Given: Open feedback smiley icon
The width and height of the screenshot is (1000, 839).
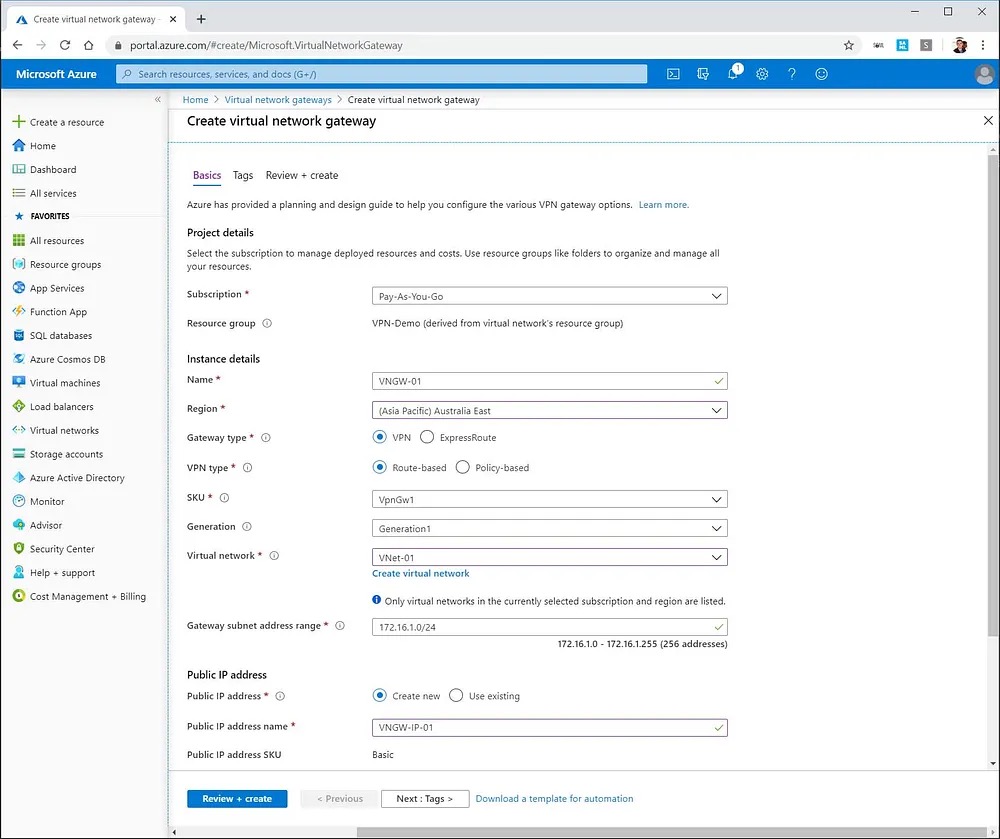Looking at the screenshot, I should point(821,74).
